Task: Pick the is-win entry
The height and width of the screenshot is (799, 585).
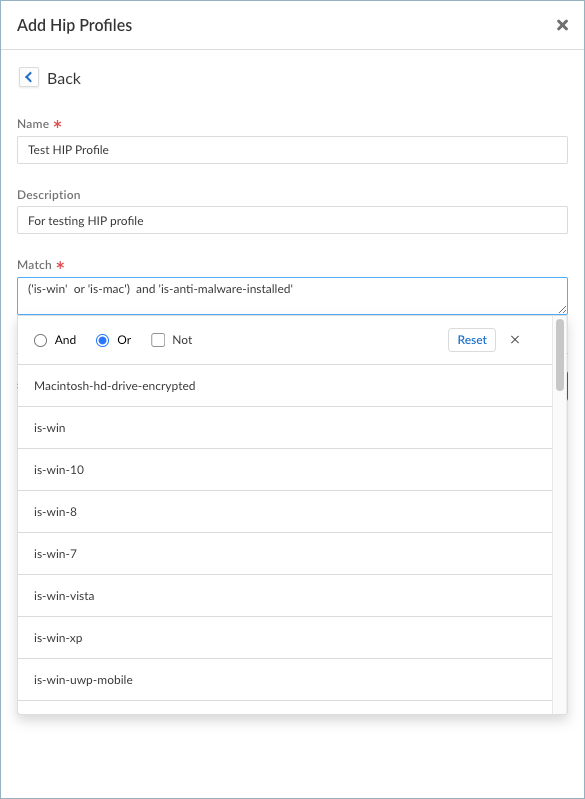Action: pyautogui.click(x=285, y=428)
